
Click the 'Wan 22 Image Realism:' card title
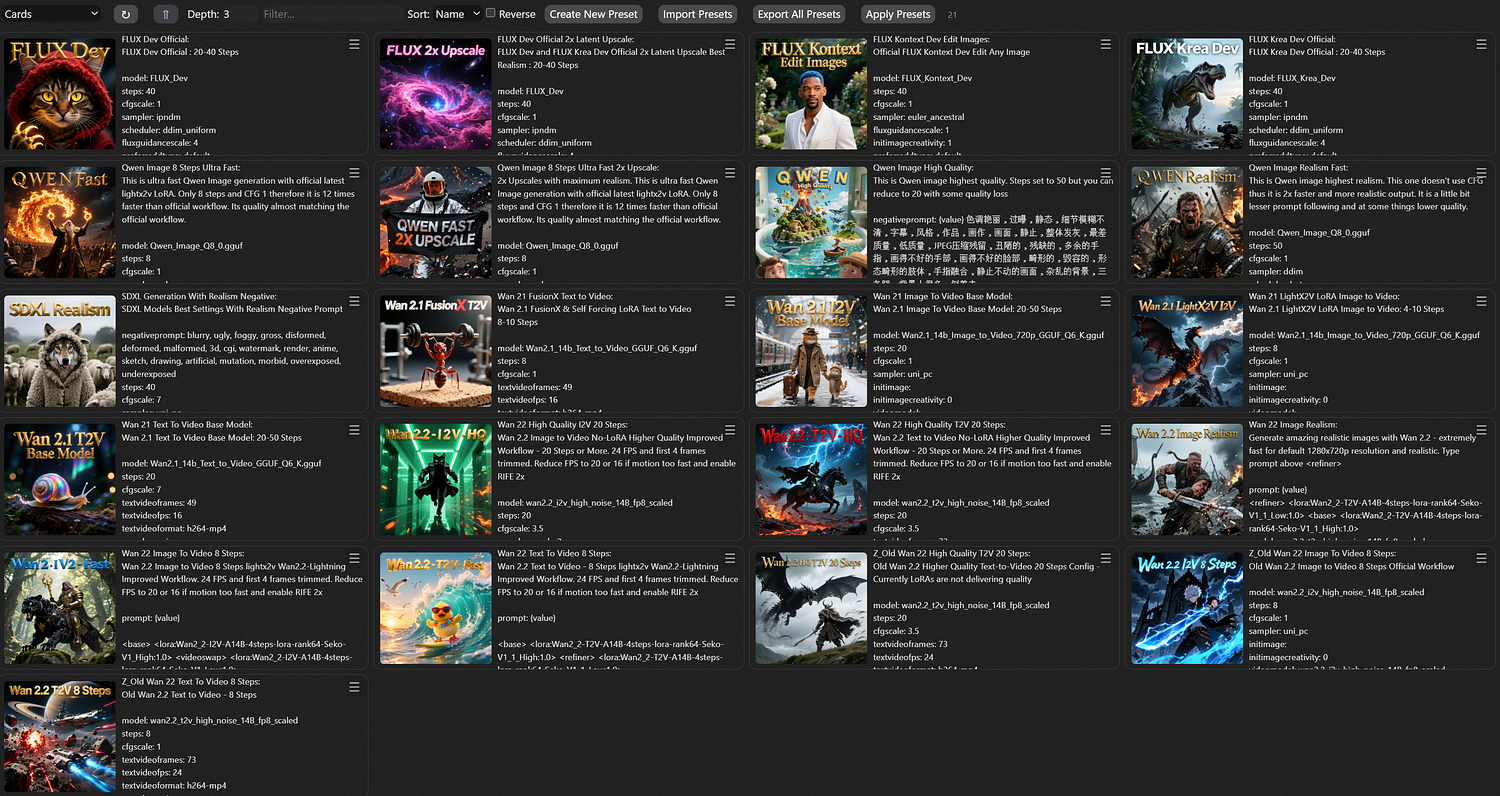[x=1293, y=425]
